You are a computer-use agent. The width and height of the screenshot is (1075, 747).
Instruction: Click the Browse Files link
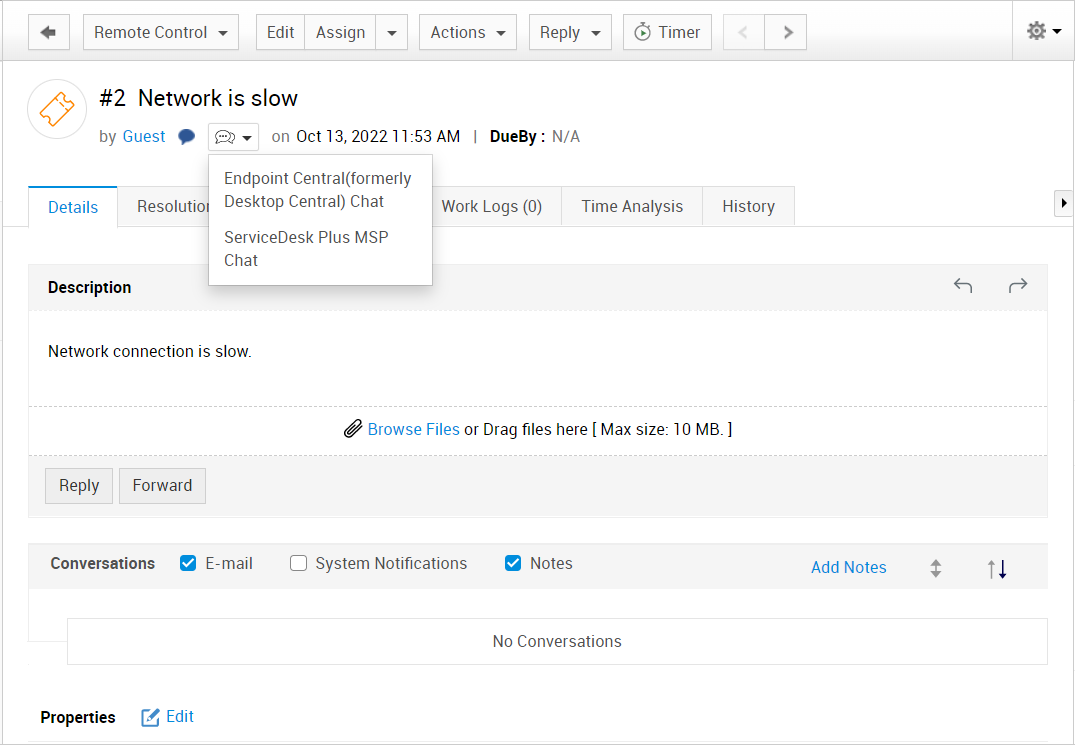click(413, 429)
